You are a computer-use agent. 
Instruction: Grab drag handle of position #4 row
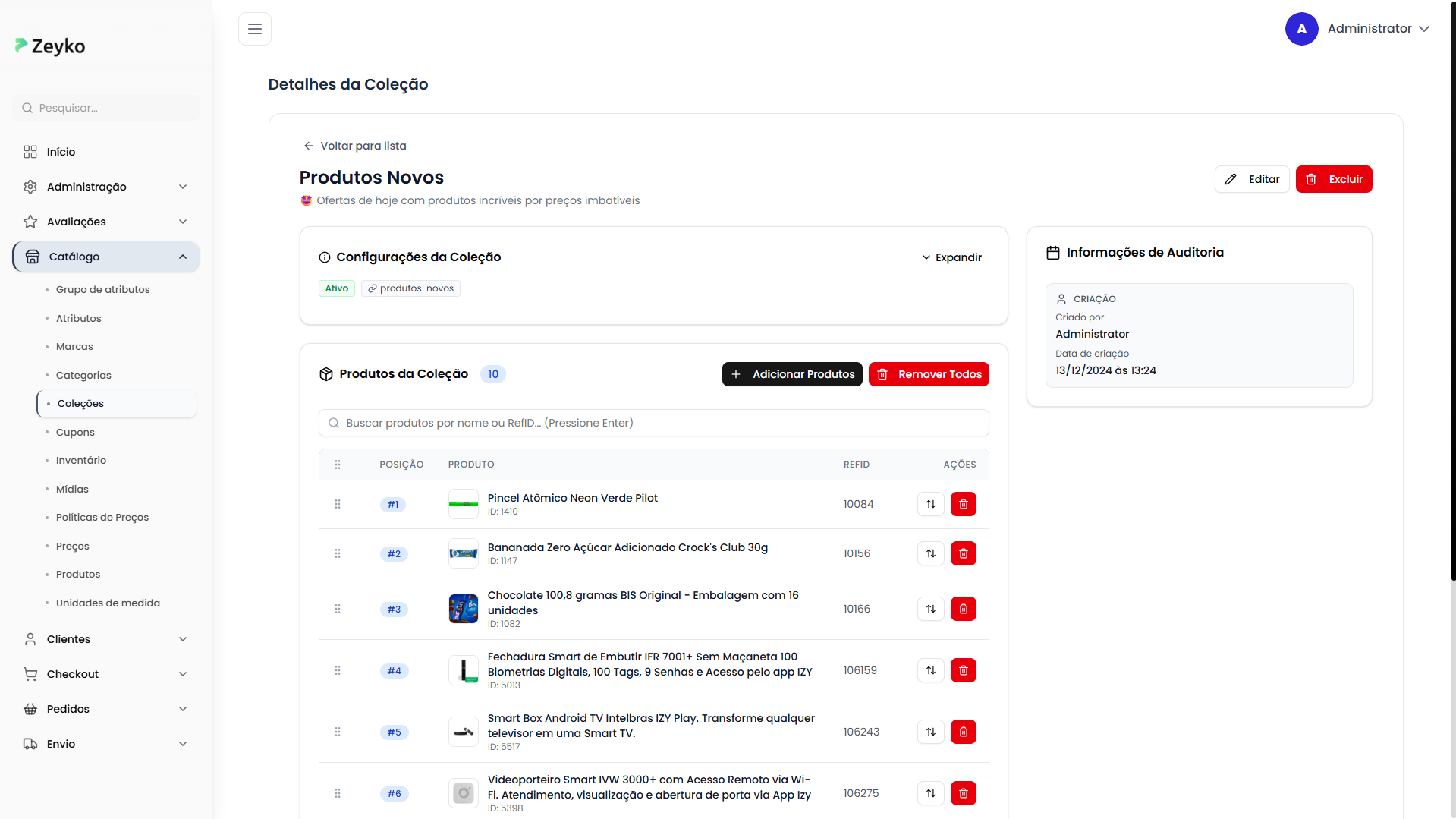pos(338,670)
